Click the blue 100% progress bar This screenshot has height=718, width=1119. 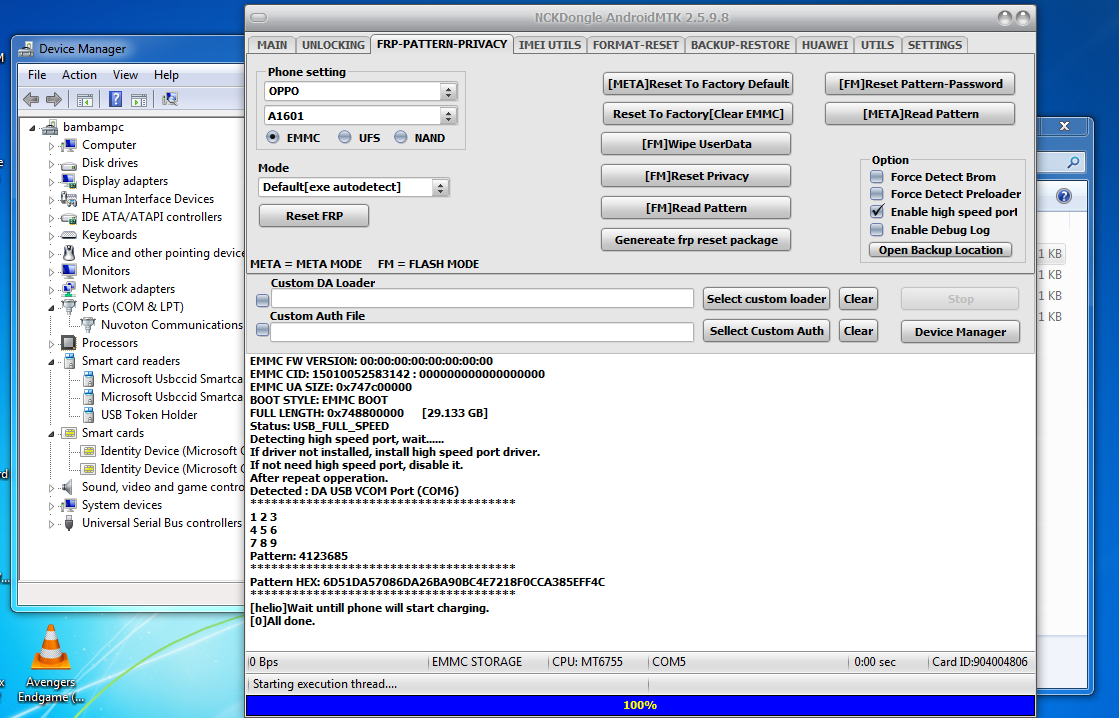coord(640,705)
